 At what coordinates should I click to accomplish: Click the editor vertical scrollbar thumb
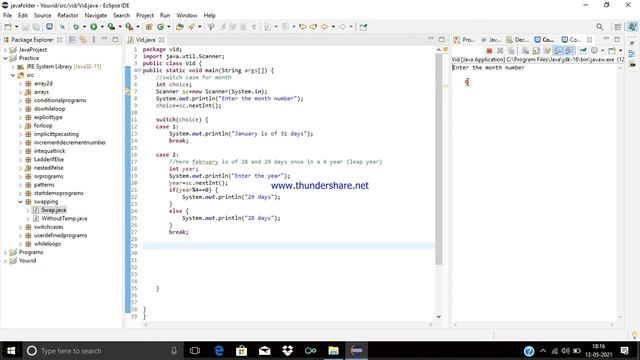click(439, 159)
